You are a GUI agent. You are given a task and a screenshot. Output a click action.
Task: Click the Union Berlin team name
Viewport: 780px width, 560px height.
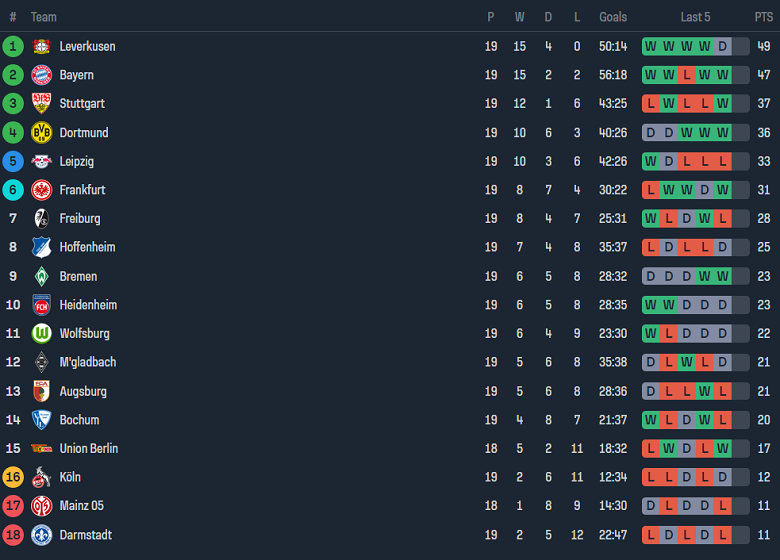(x=88, y=449)
